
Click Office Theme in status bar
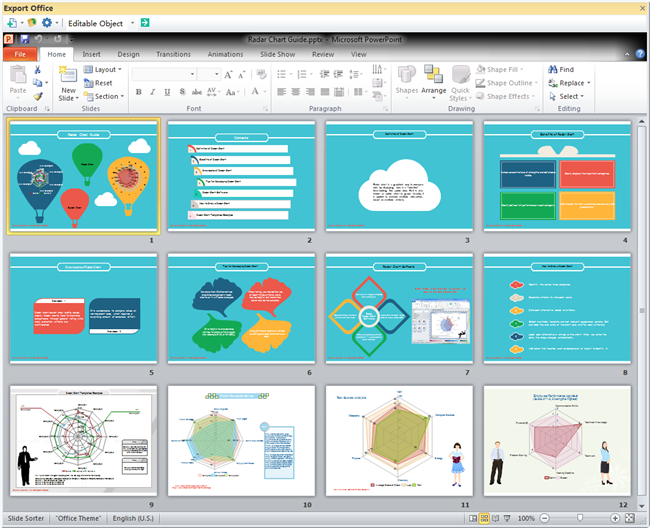(x=78, y=518)
